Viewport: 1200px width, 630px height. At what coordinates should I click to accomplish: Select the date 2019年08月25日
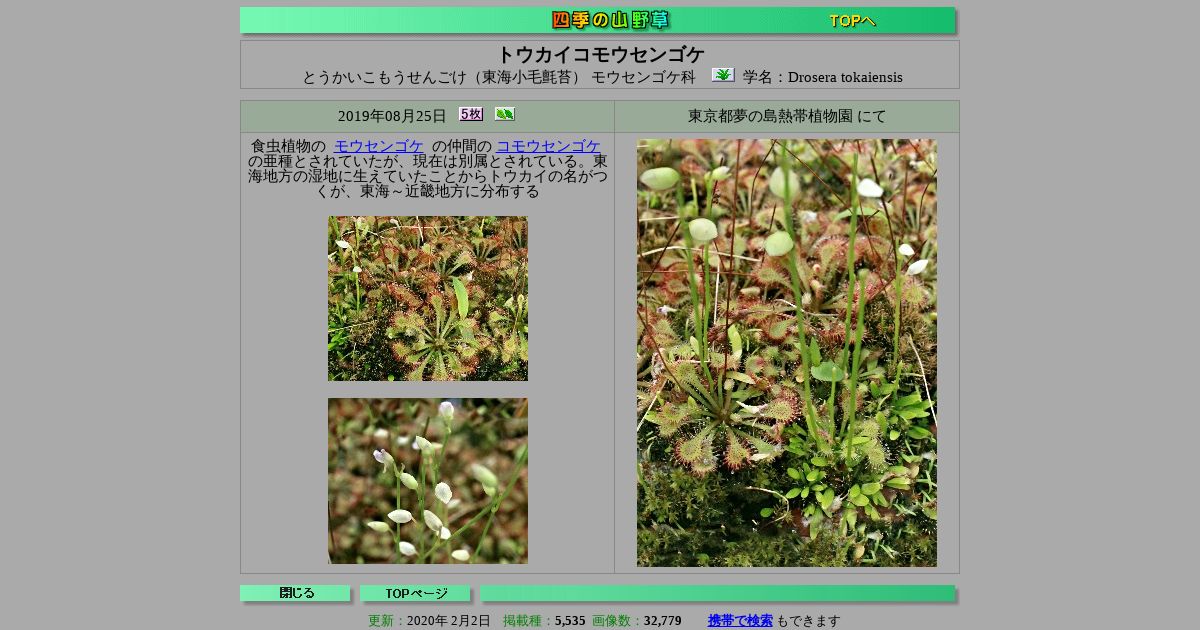(x=392, y=116)
